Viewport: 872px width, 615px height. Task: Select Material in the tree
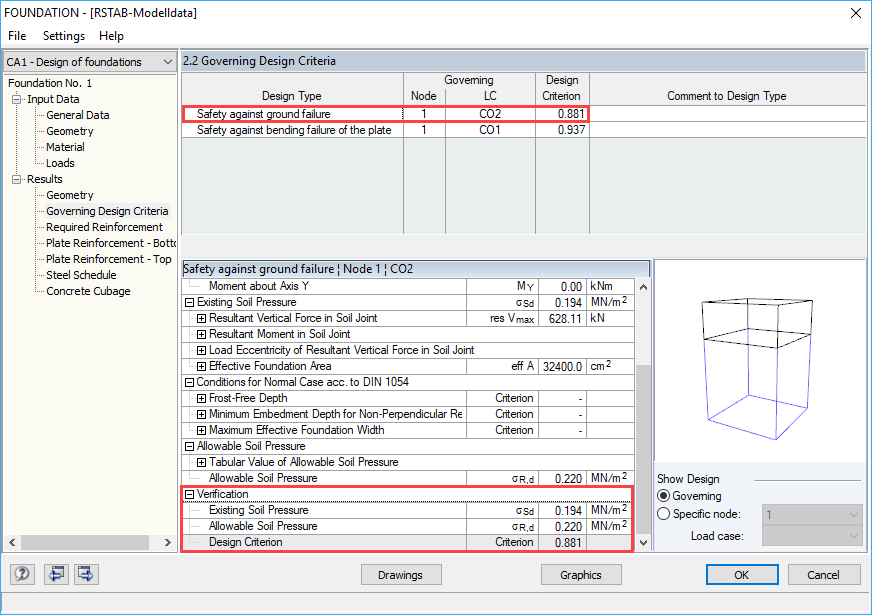coord(65,147)
